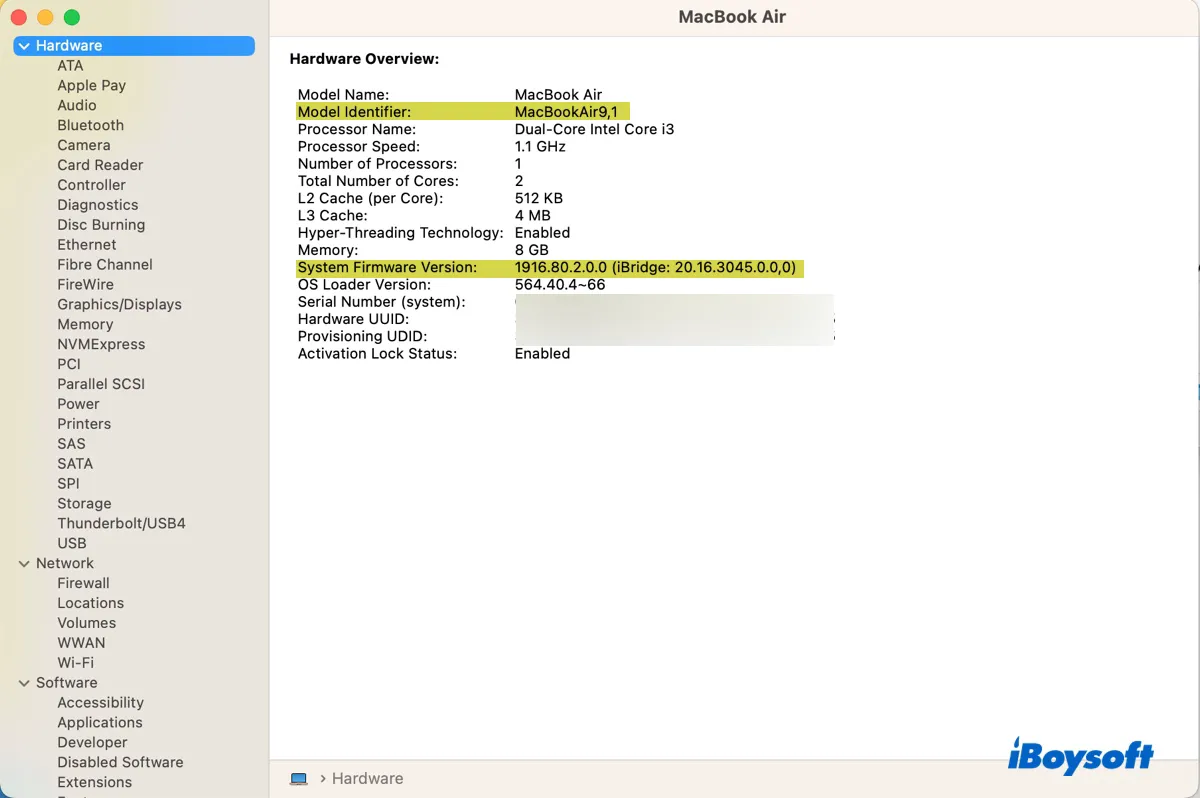Click the Model Name label
Viewport: 1200px width, 798px height.
pyautogui.click(x=343, y=95)
